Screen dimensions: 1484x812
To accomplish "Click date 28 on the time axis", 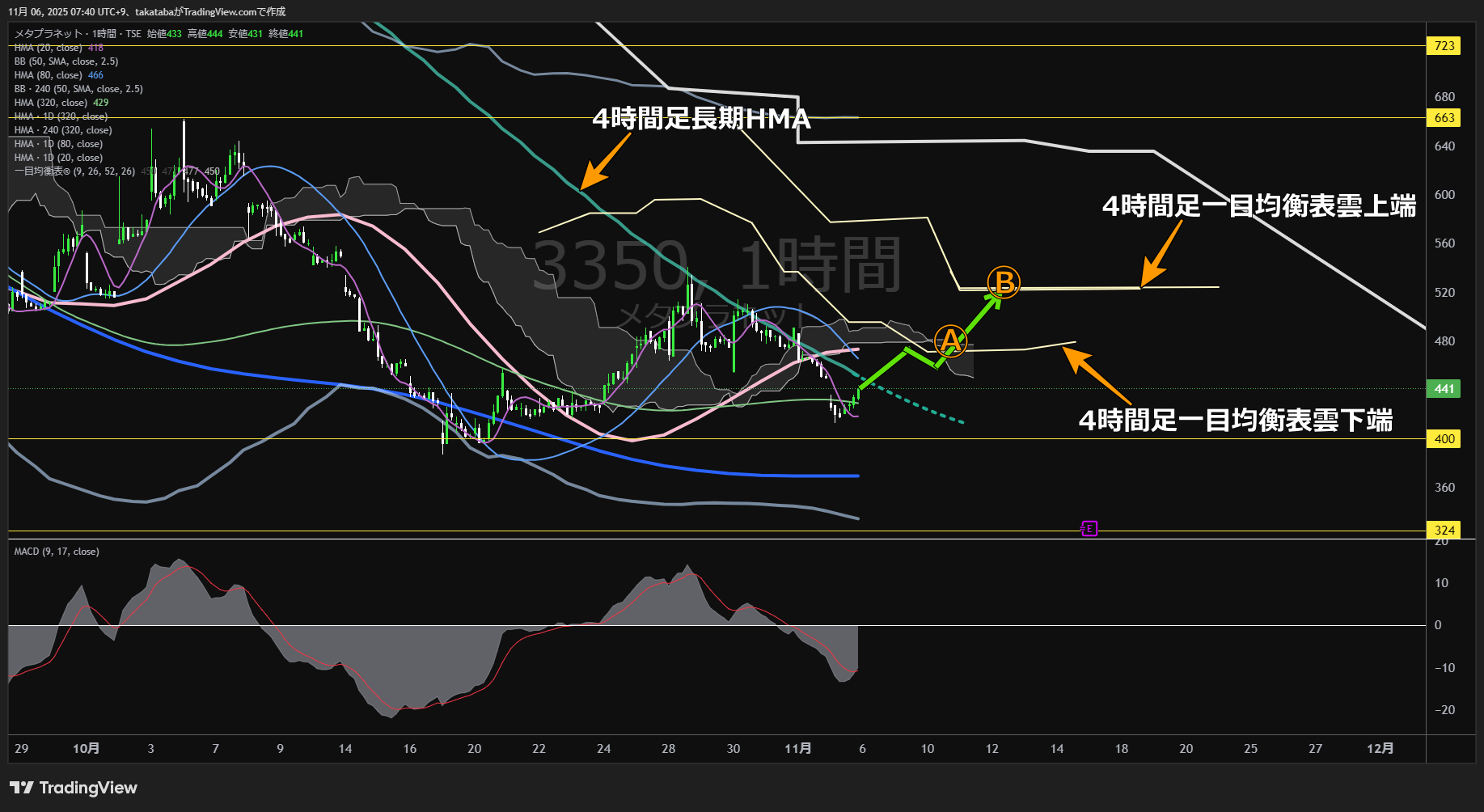I will 669,749.
